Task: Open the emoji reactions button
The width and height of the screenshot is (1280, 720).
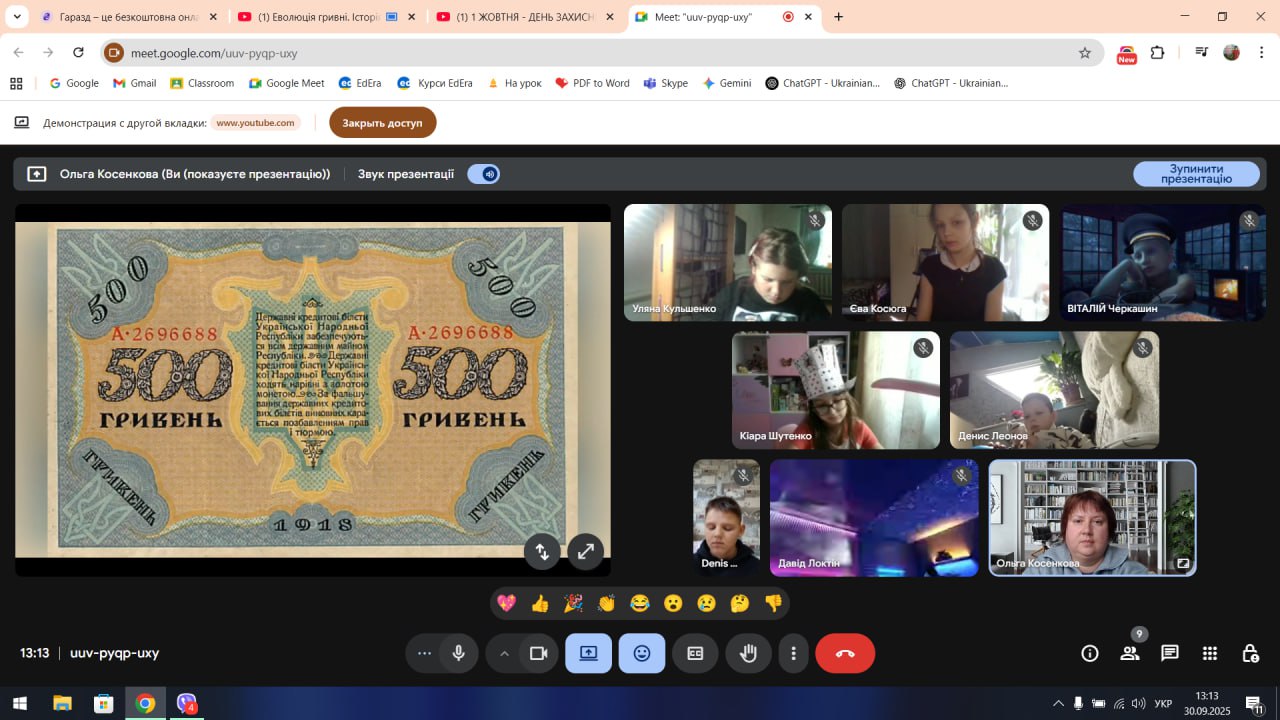Action: tap(641, 653)
